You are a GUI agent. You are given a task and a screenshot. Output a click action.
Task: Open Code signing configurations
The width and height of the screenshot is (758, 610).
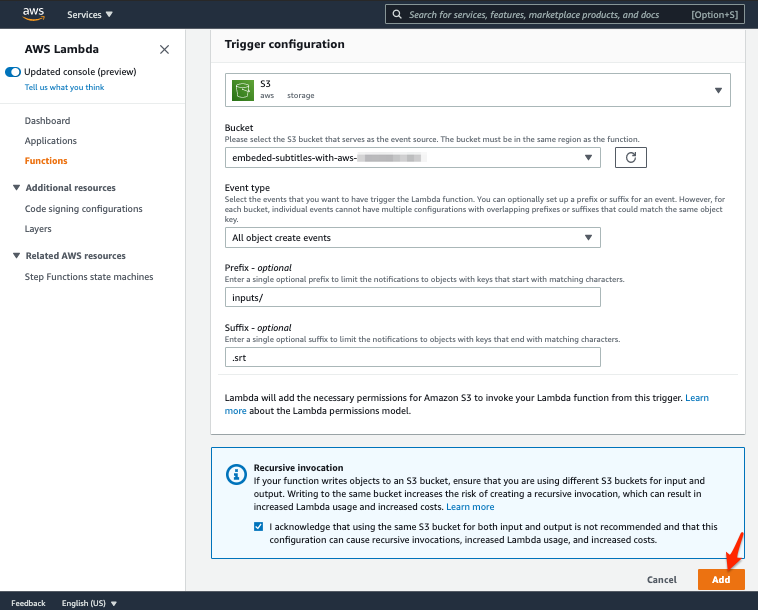pyautogui.click(x=84, y=209)
